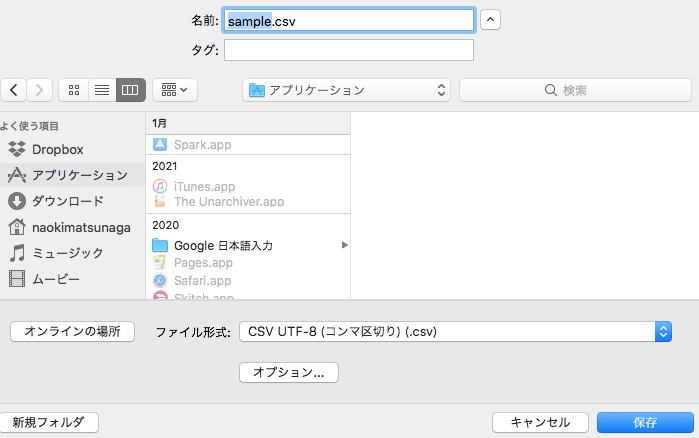Screen dimensions: 699x438
Task: Click The Unarchiver.app icon
Action: coord(160,201)
